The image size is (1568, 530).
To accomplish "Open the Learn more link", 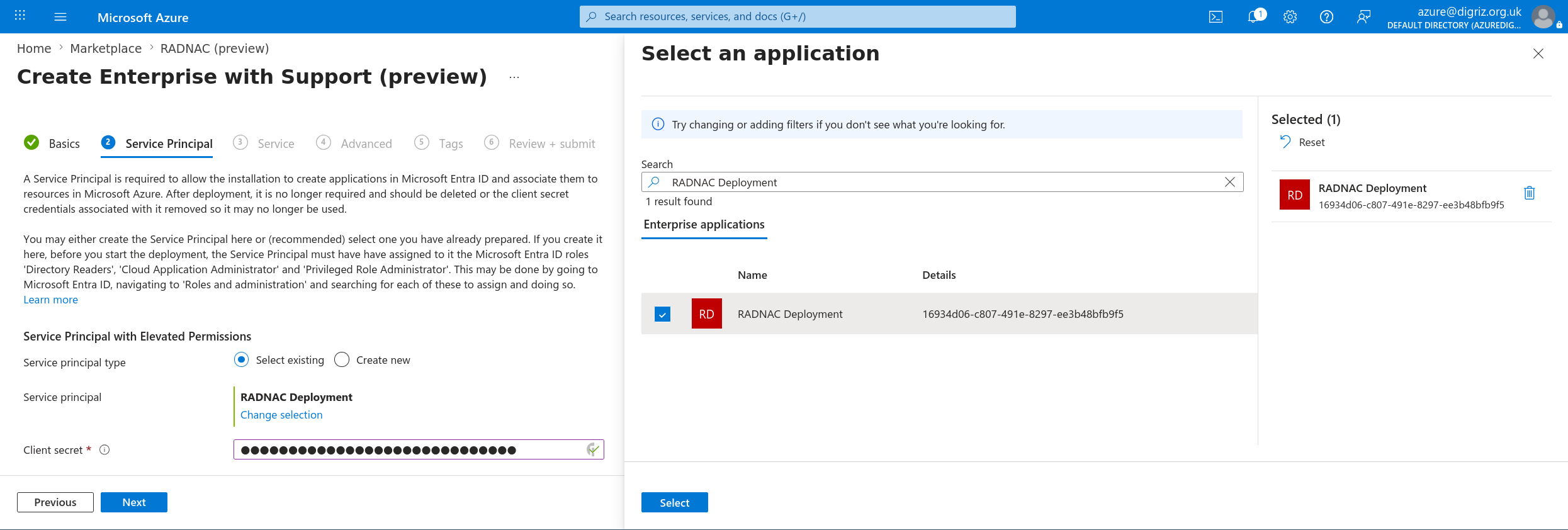I will pyautogui.click(x=51, y=300).
